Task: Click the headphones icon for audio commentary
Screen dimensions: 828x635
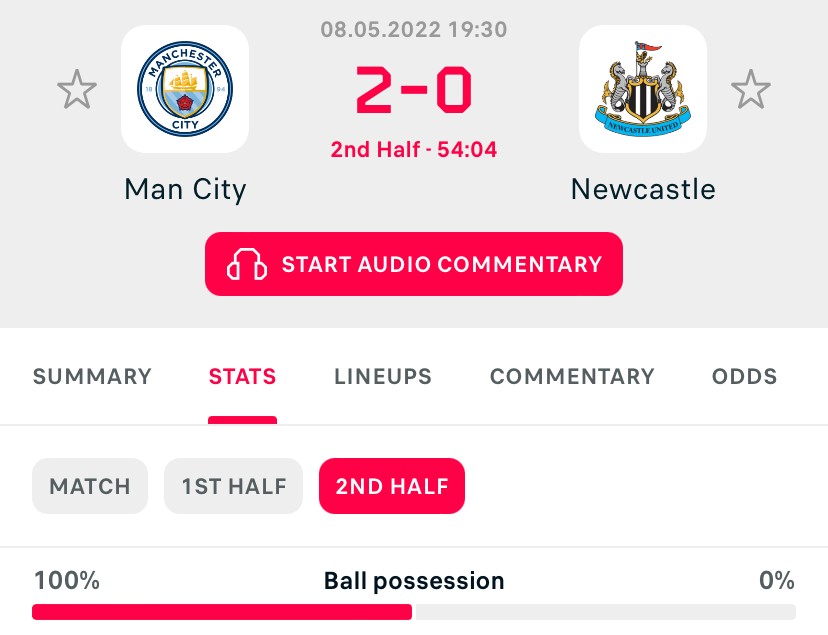Action: click(x=248, y=264)
